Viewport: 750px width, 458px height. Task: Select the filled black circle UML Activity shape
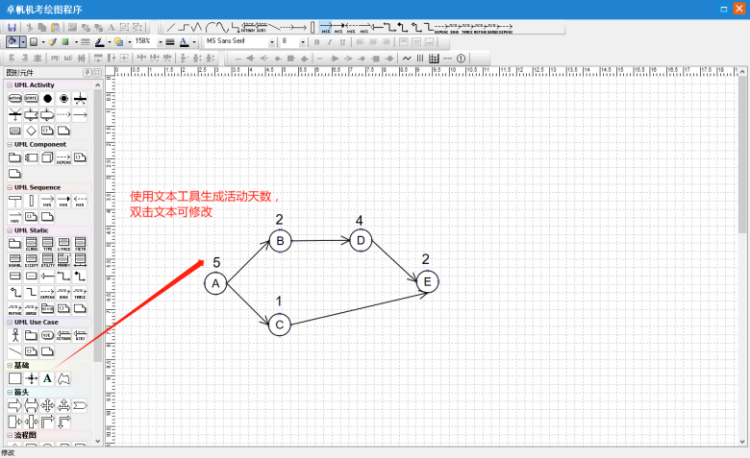tap(47, 99)
